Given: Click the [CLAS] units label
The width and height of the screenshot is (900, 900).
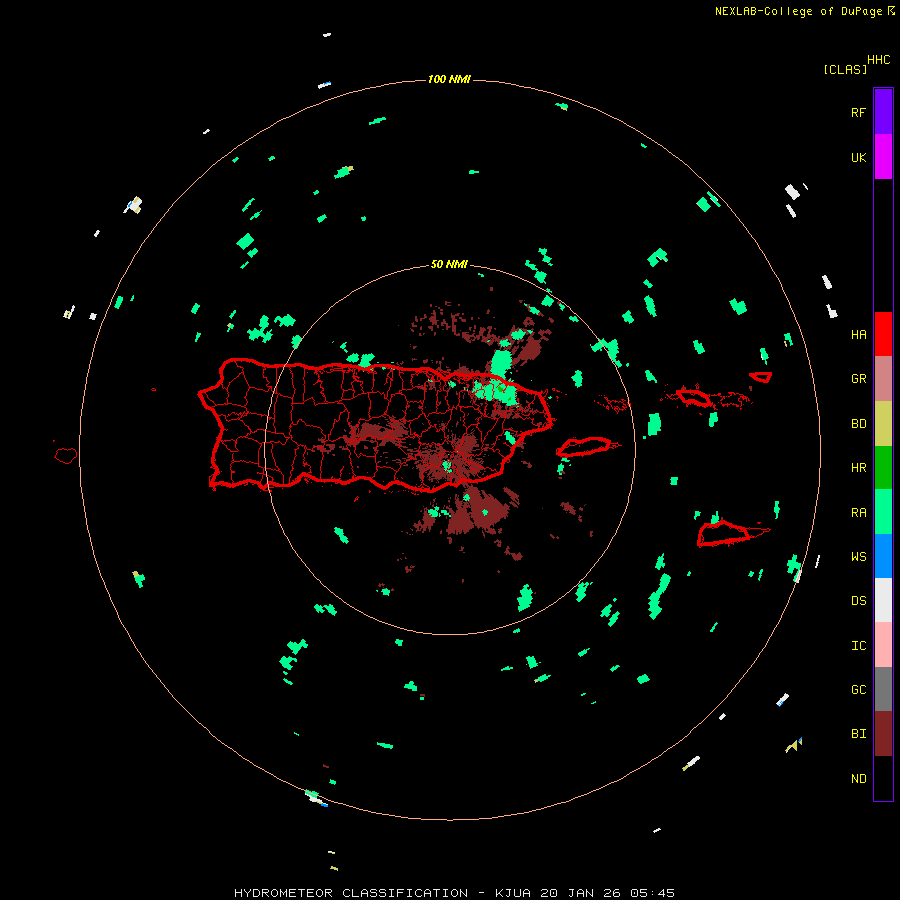Looking at the screenshot, I should click(x=845, y=69).
